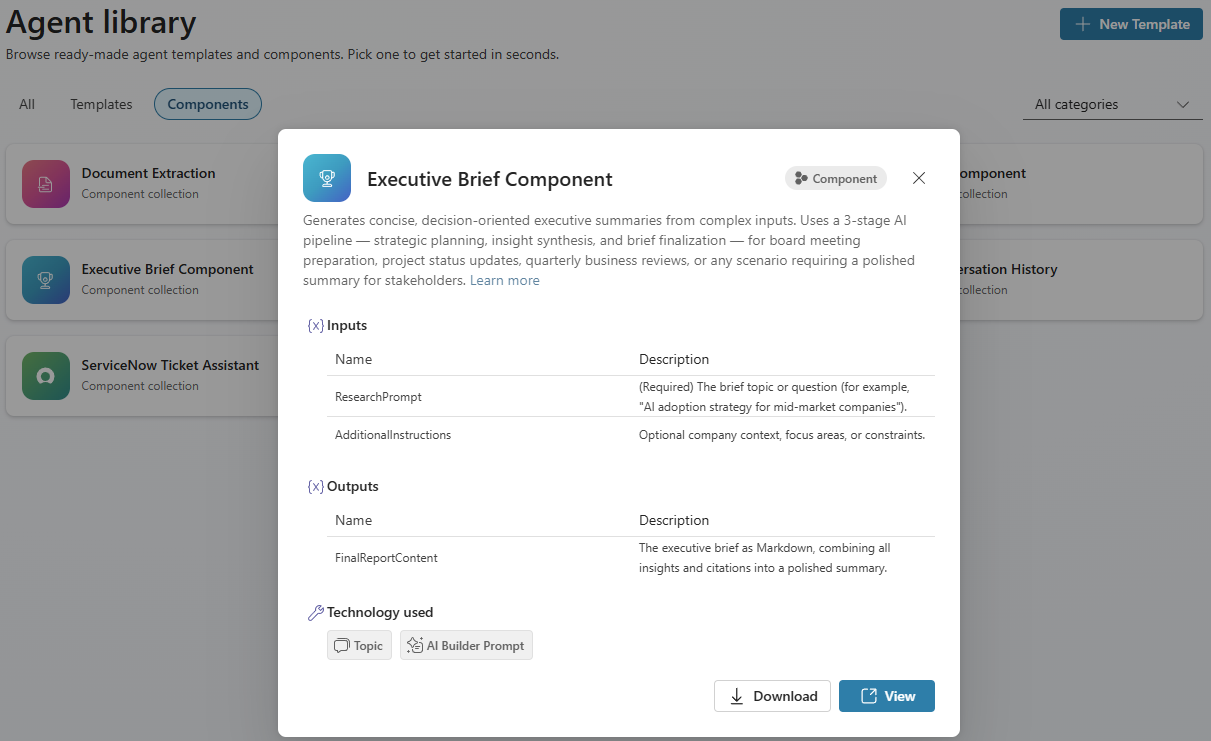Select the Components tab

pyautogui.click(x=208, y=104)
